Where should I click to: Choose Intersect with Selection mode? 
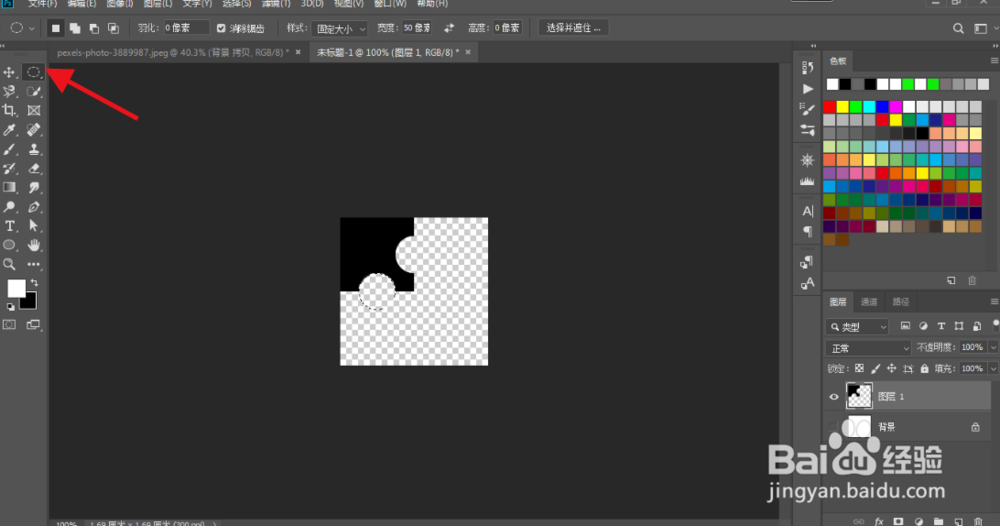pos(113,28)
